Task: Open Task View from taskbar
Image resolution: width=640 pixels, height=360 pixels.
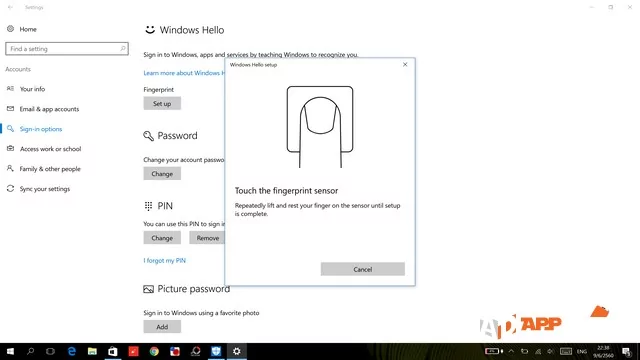Action: pos(50,351)
